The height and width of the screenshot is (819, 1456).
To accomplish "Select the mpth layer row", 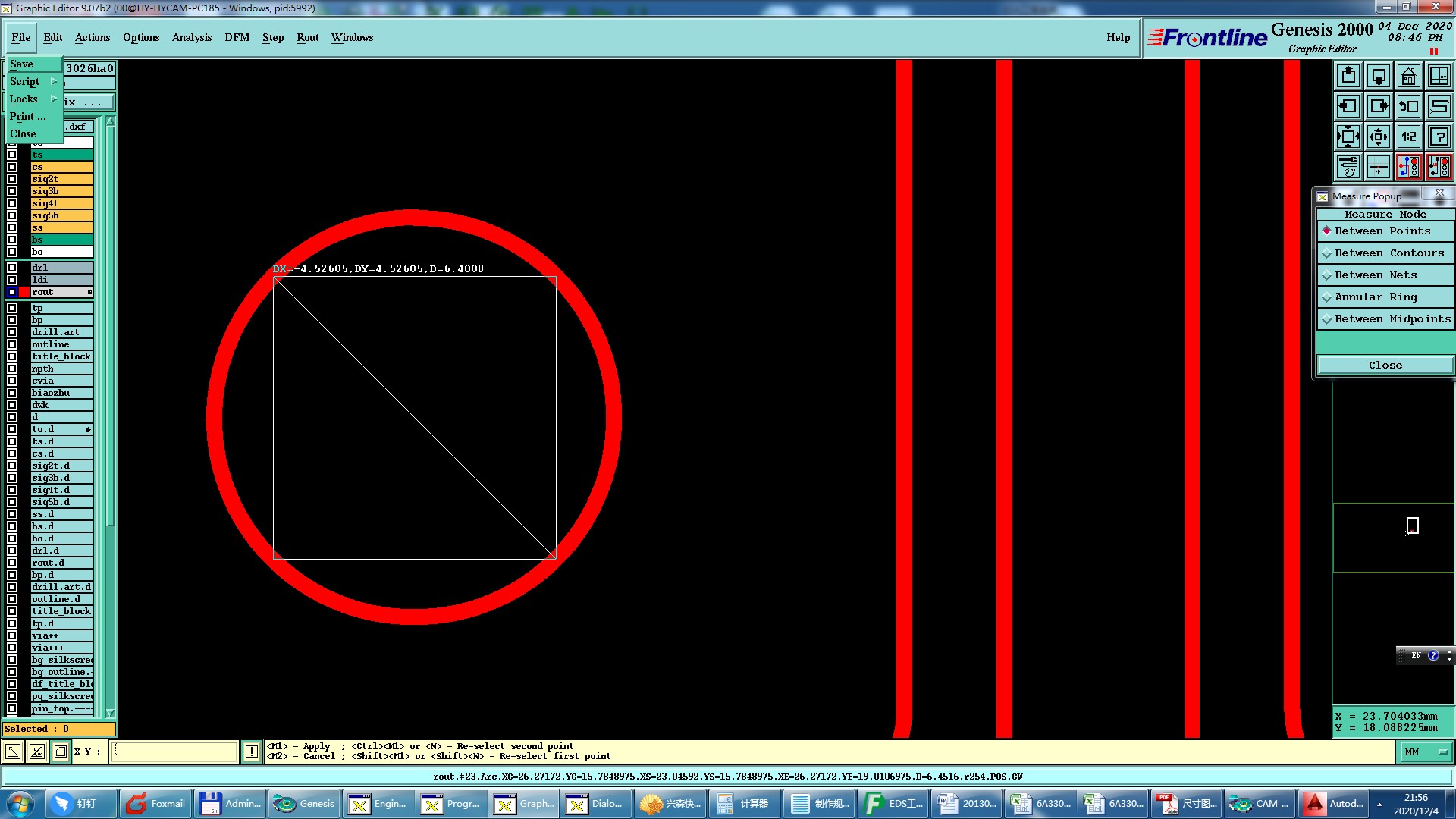I will (61, 369).
